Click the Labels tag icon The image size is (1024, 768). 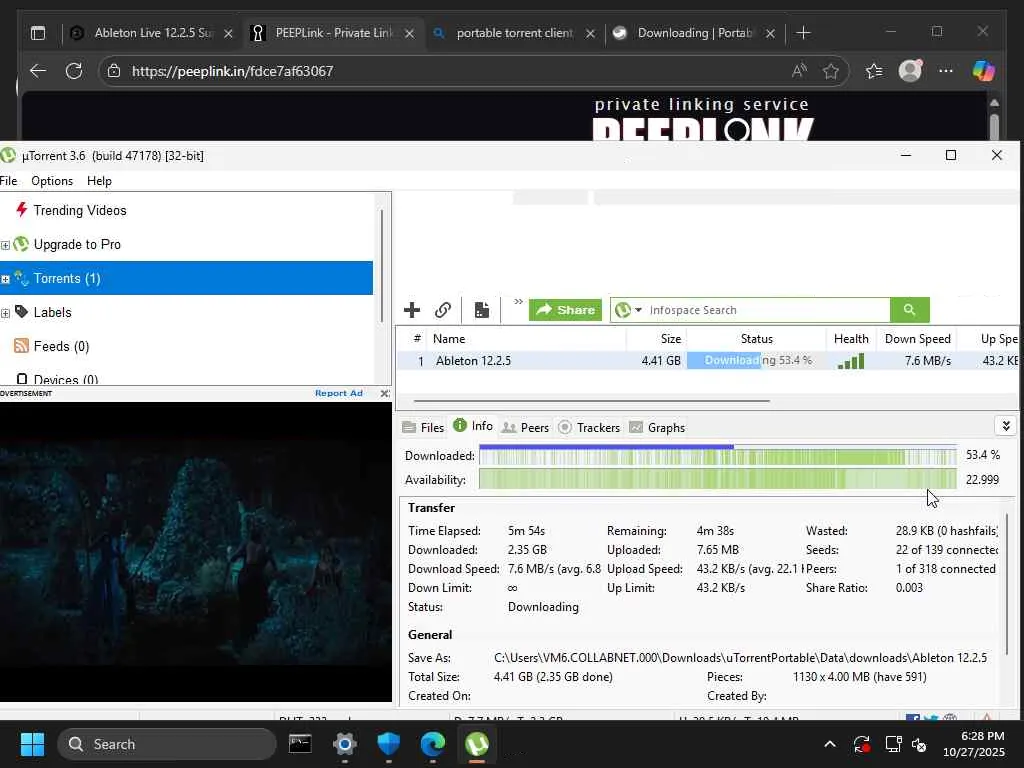click(x=22, y=312)
